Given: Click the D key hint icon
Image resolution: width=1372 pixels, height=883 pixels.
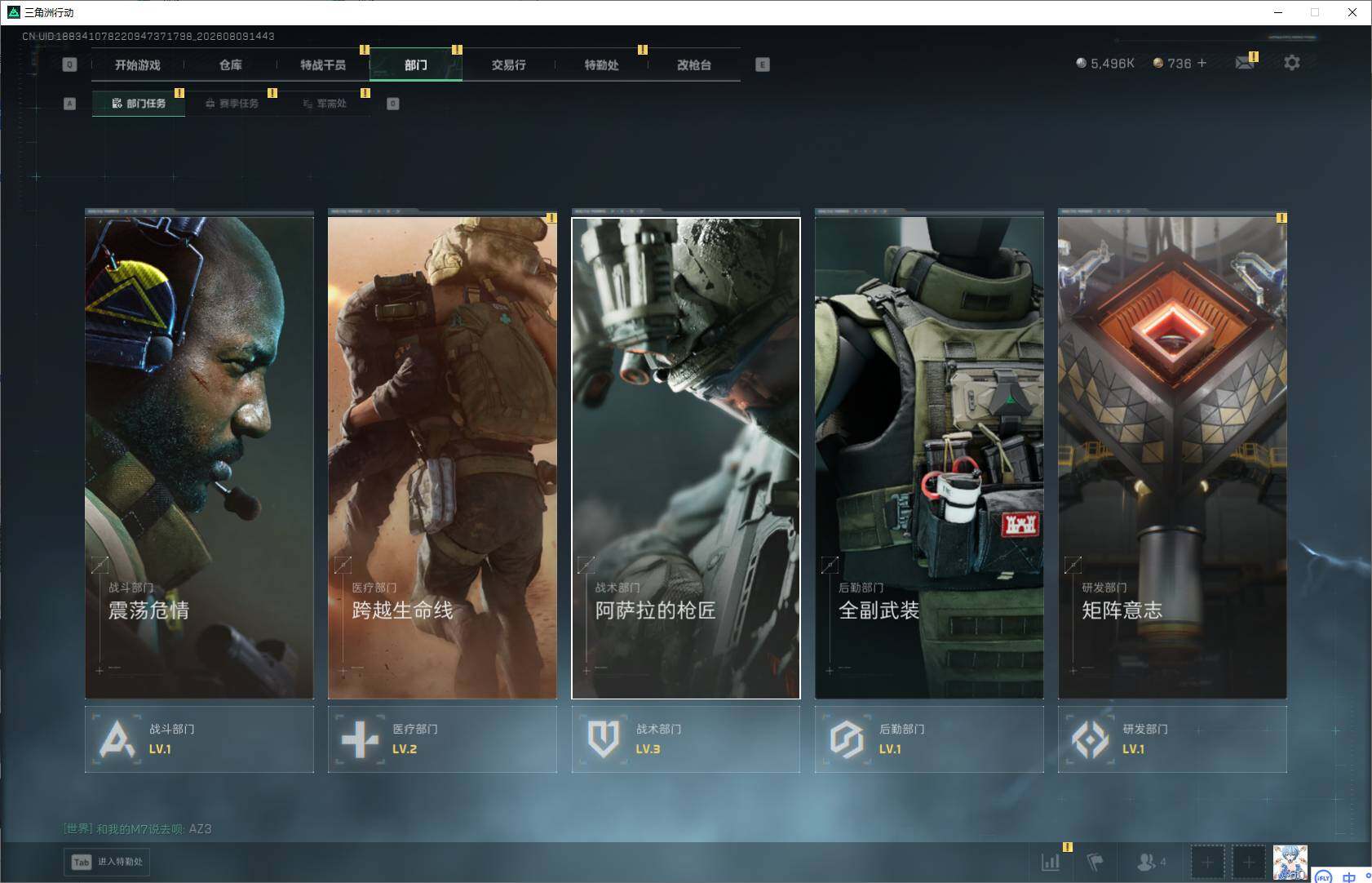Looking at the screenshot, I should 393,104.
